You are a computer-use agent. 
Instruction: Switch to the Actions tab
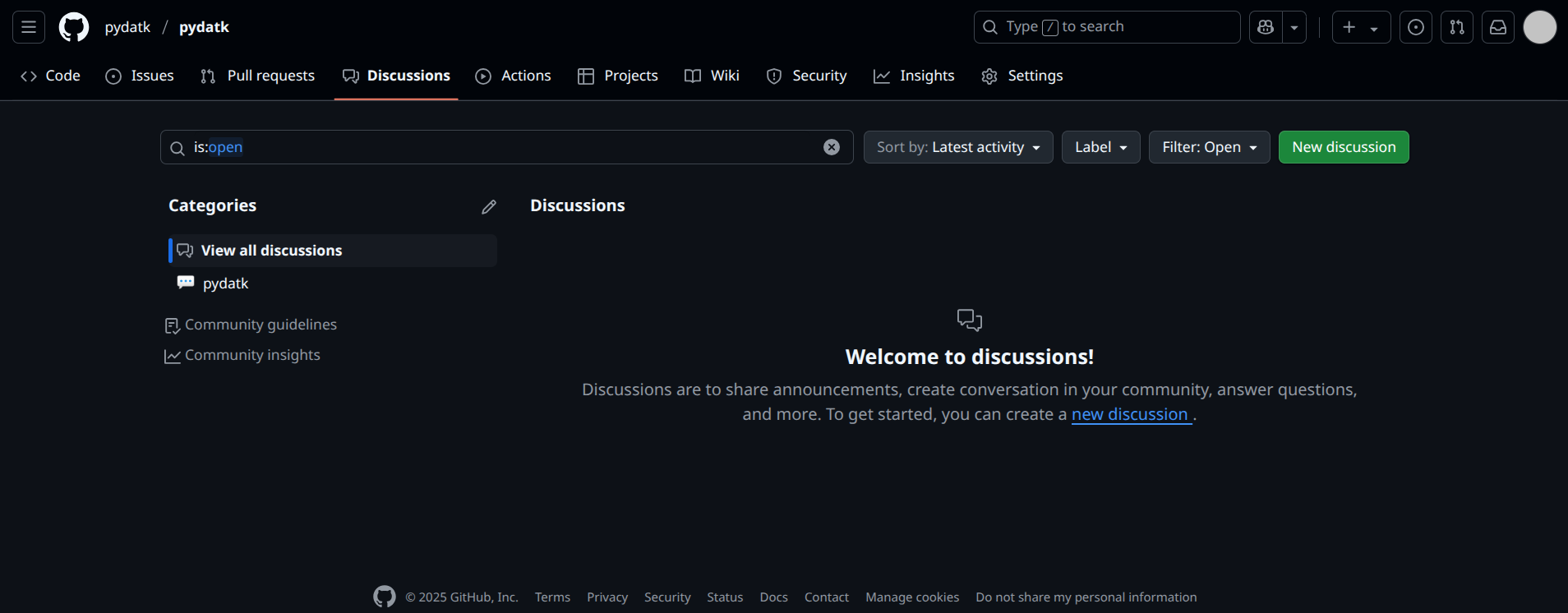click(514, 76)
